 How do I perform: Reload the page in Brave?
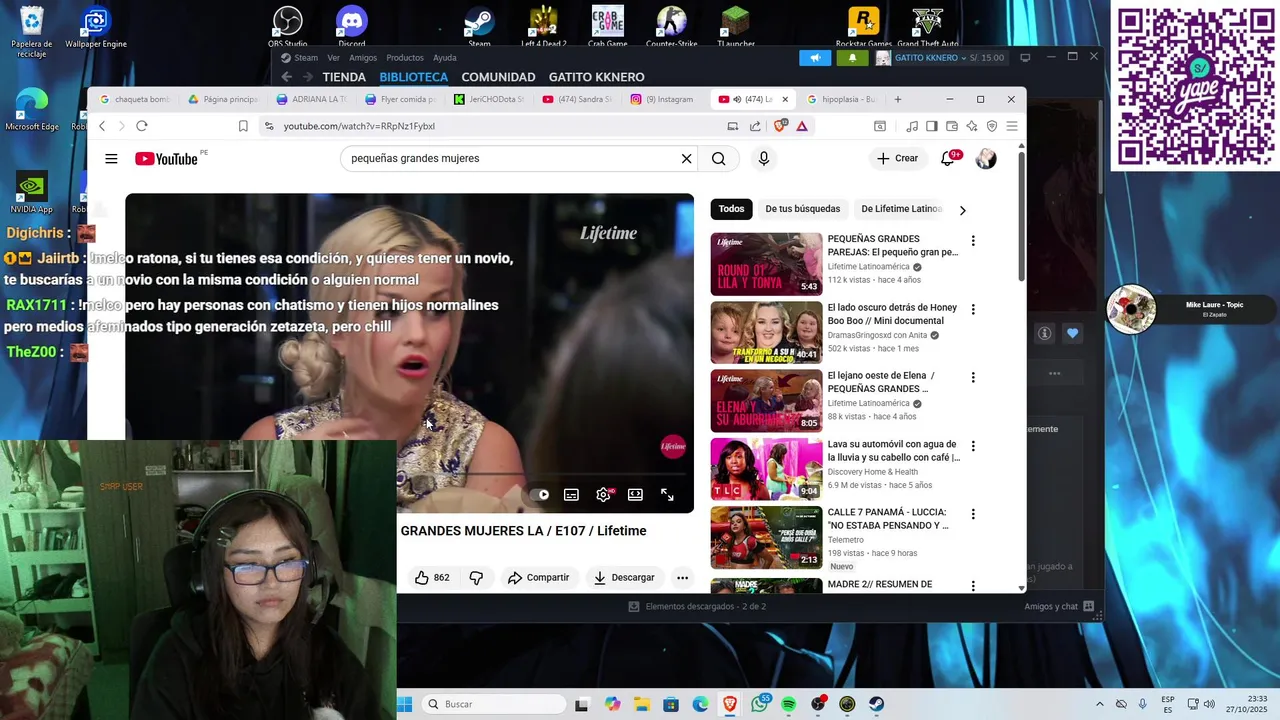tap(141, 126)
